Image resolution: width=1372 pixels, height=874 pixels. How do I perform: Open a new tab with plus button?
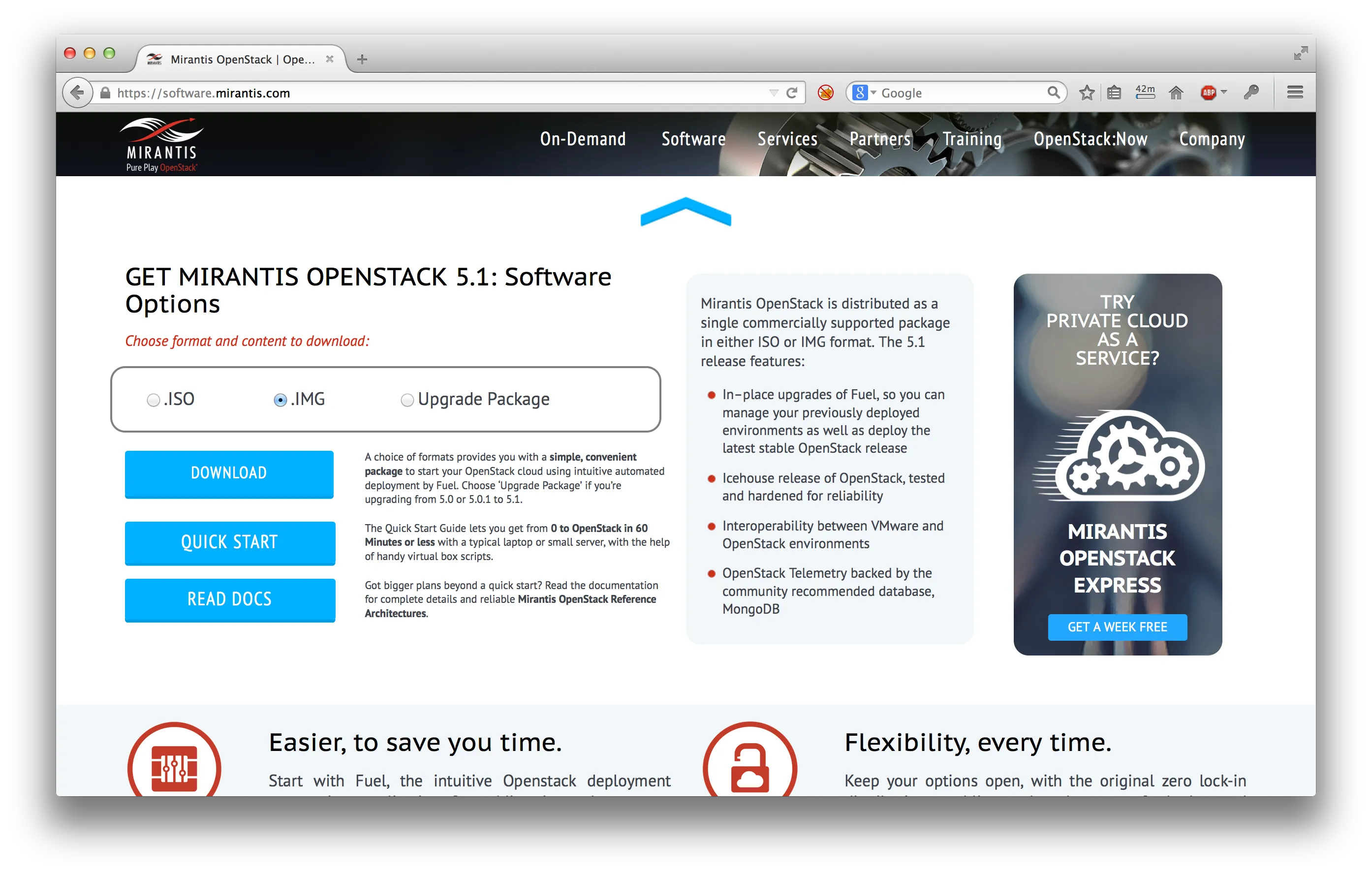click(x=362, y=59)
